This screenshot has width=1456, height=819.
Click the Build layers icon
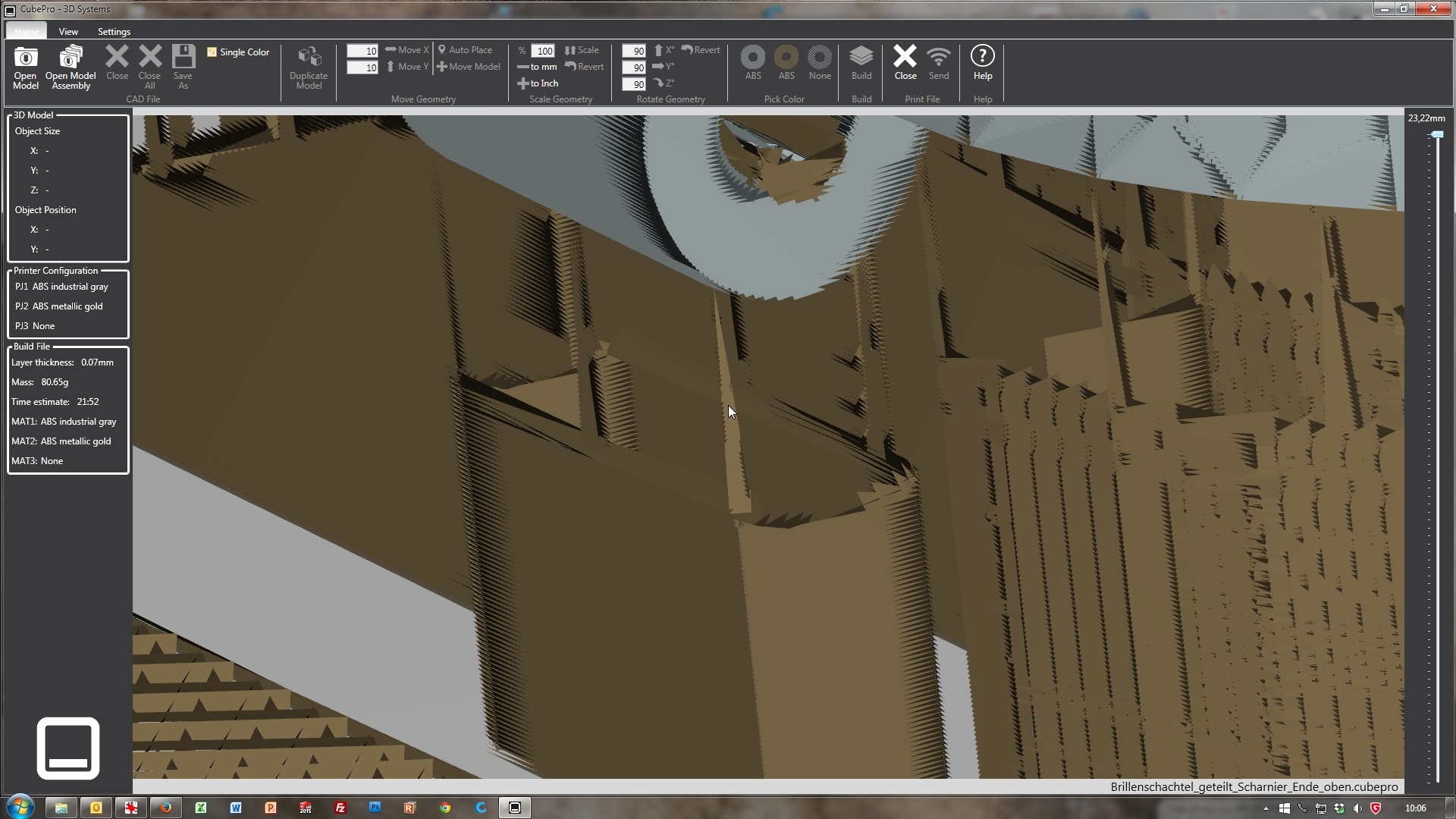click(x=861, y=58)
